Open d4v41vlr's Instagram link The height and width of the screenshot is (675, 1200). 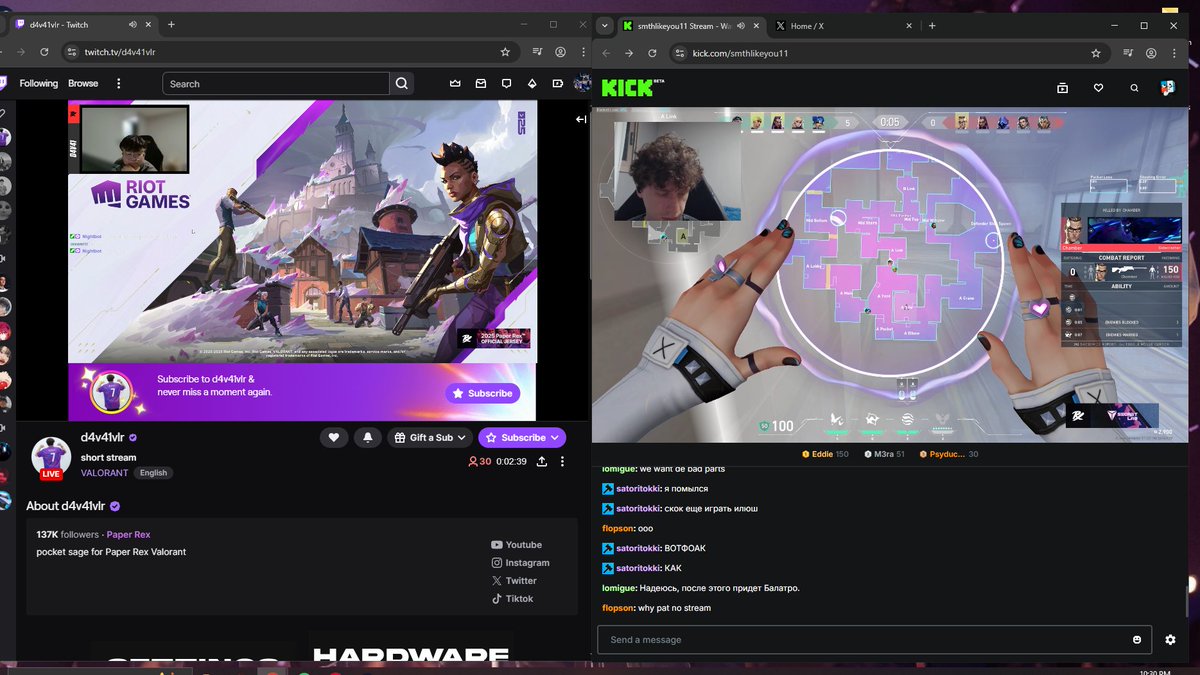(x=520, y=563)
